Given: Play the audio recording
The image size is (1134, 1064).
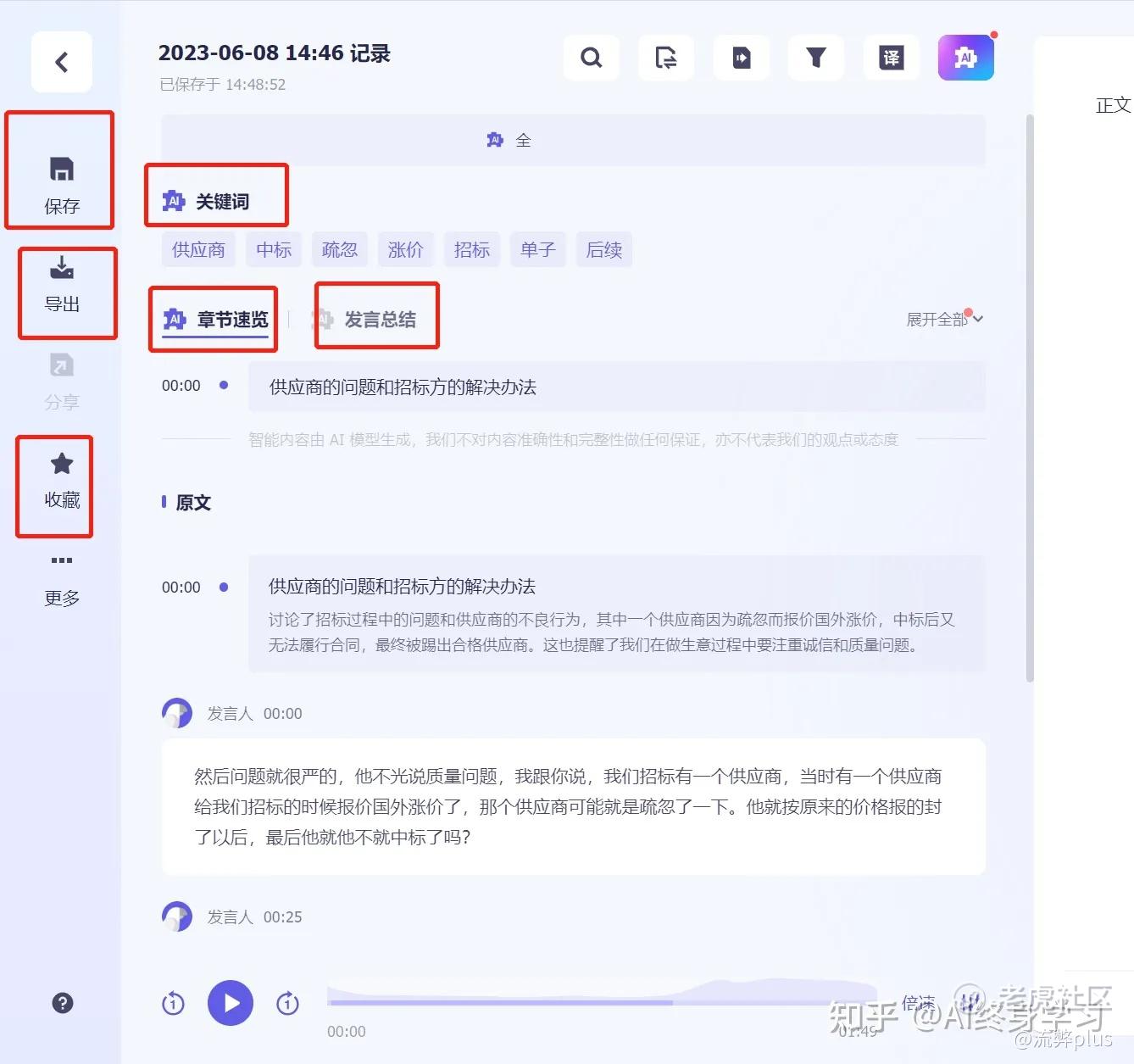Looking at the screenshot, I should click(231, 1003).
